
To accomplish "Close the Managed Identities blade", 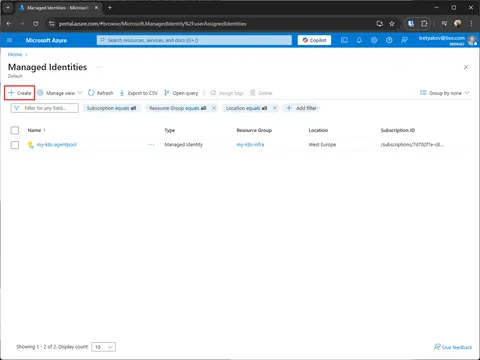I will point(466,67).
